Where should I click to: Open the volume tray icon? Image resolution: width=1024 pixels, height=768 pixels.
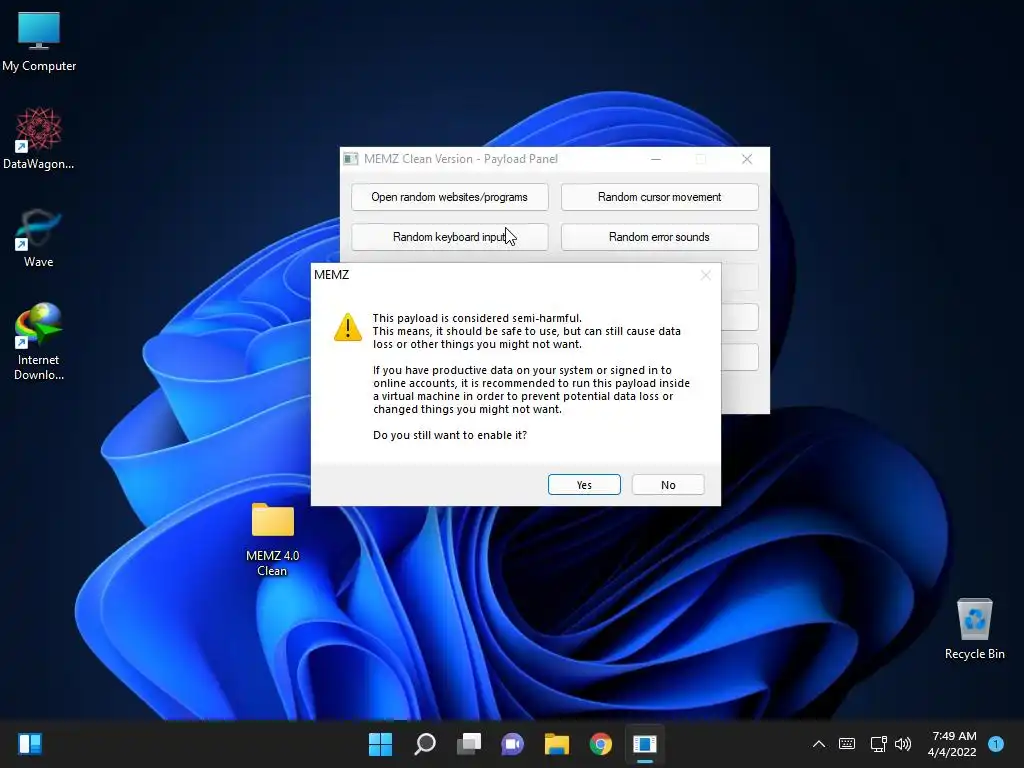click(903, 744)
